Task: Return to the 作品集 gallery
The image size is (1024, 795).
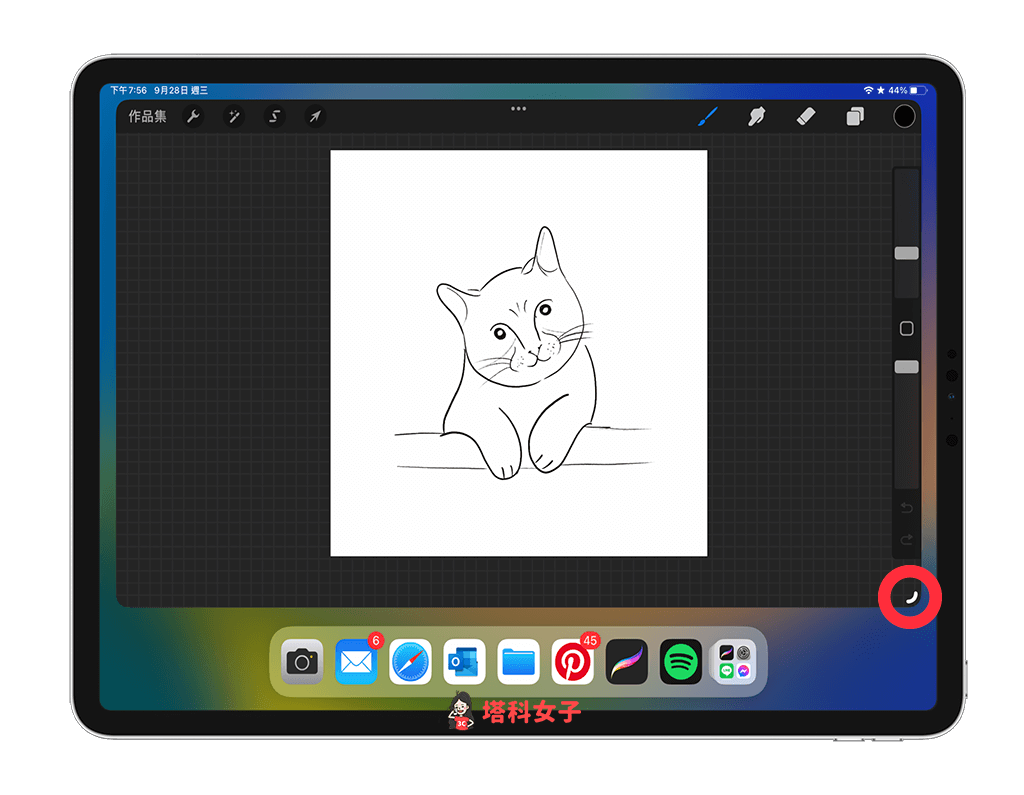Action: pos(147,117)
